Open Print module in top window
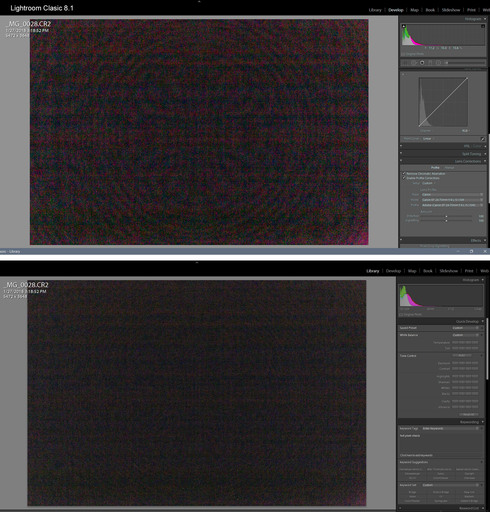 click(x=471, y=10)
